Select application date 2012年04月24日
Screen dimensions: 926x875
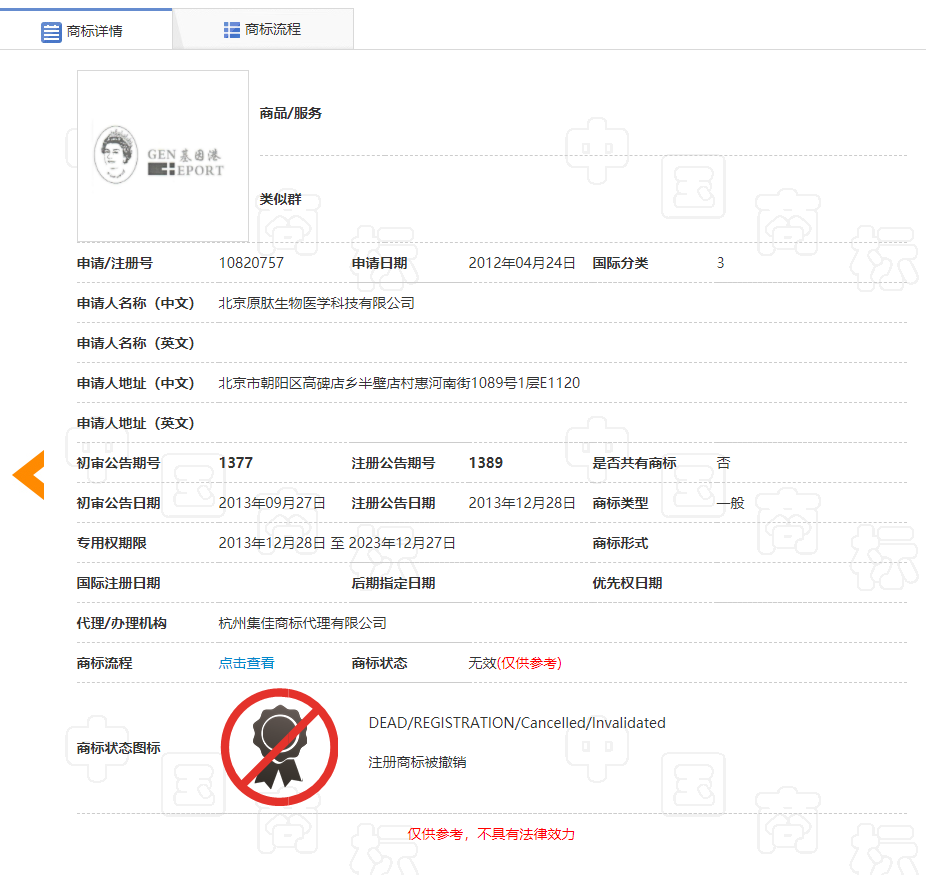tap(521, 263)
